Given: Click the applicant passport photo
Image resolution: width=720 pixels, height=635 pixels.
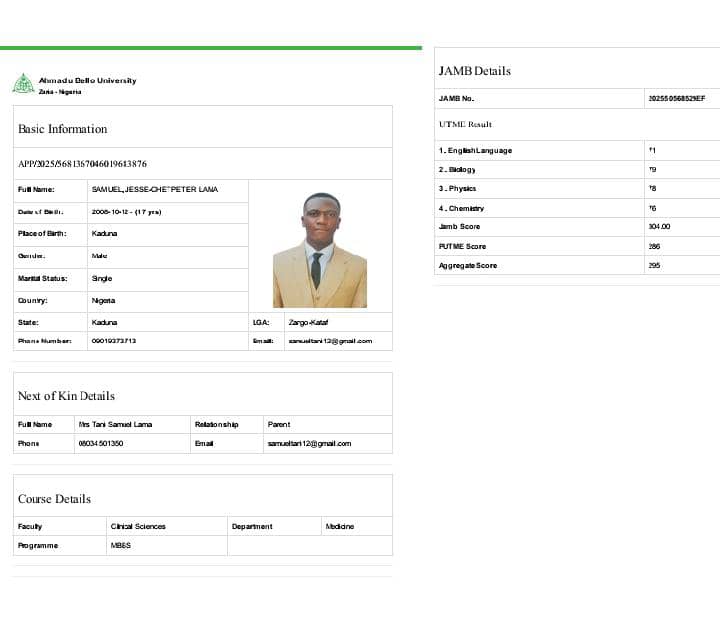Looking at the screenshot, I should point(319,250).
